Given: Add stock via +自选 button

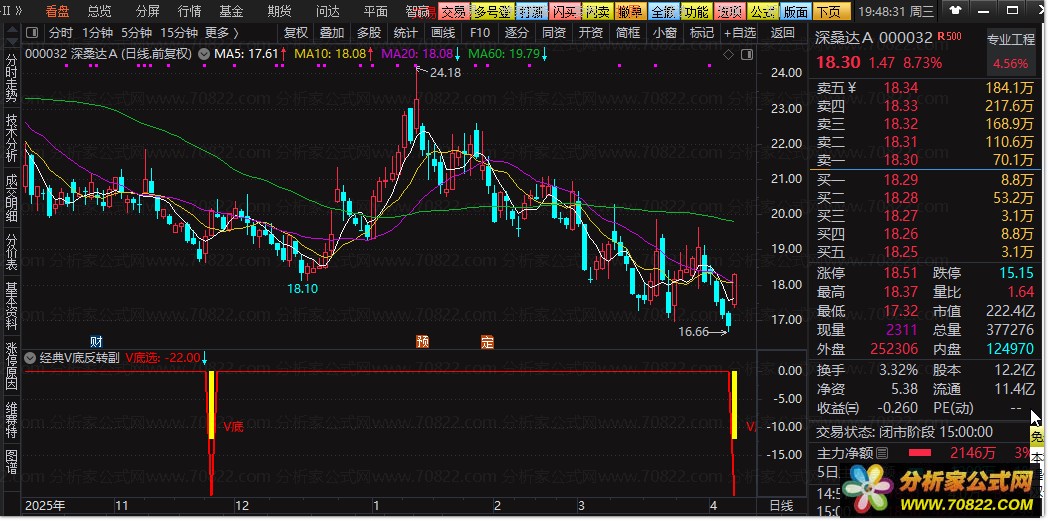Looking at the screenshot, I should [739, 33].
